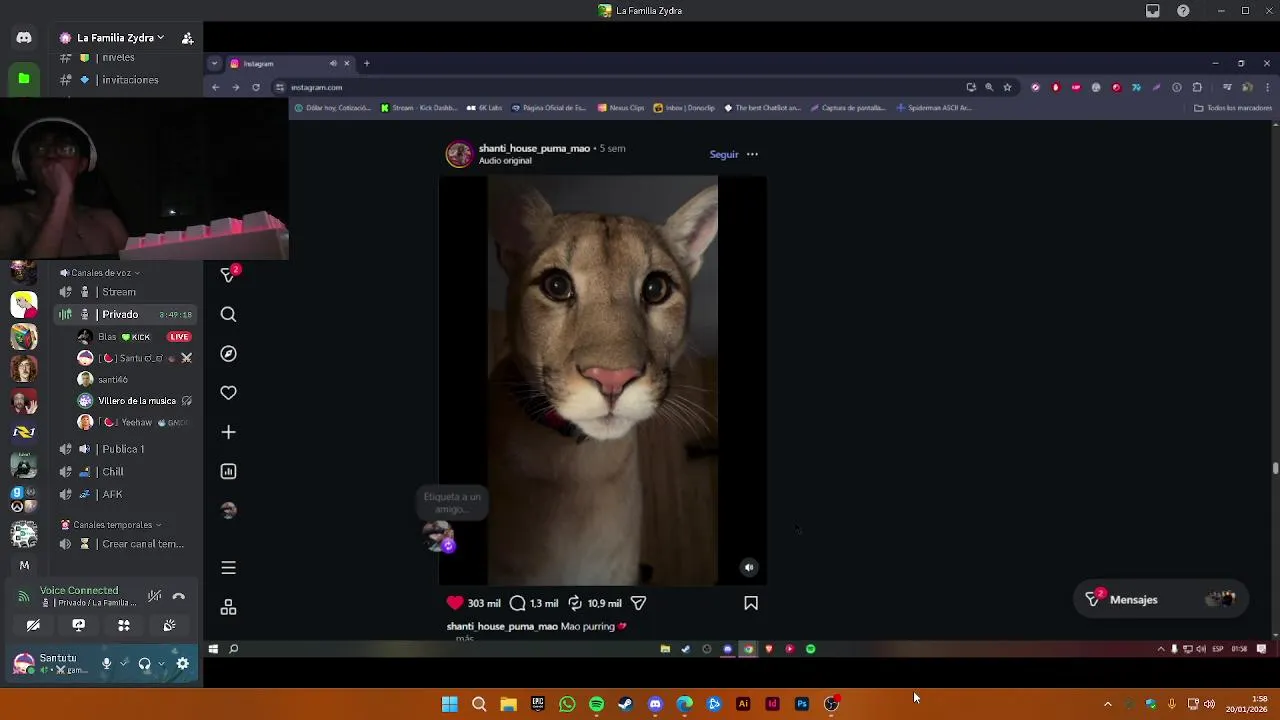The image size is (1280, 720).
Task: Turn on Discord camera
Action: 33,625
